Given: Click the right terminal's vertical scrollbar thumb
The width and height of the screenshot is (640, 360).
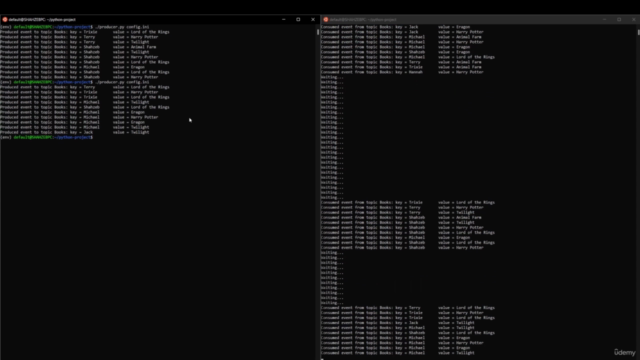Looking at the screenshot, I should coord(638,32).
